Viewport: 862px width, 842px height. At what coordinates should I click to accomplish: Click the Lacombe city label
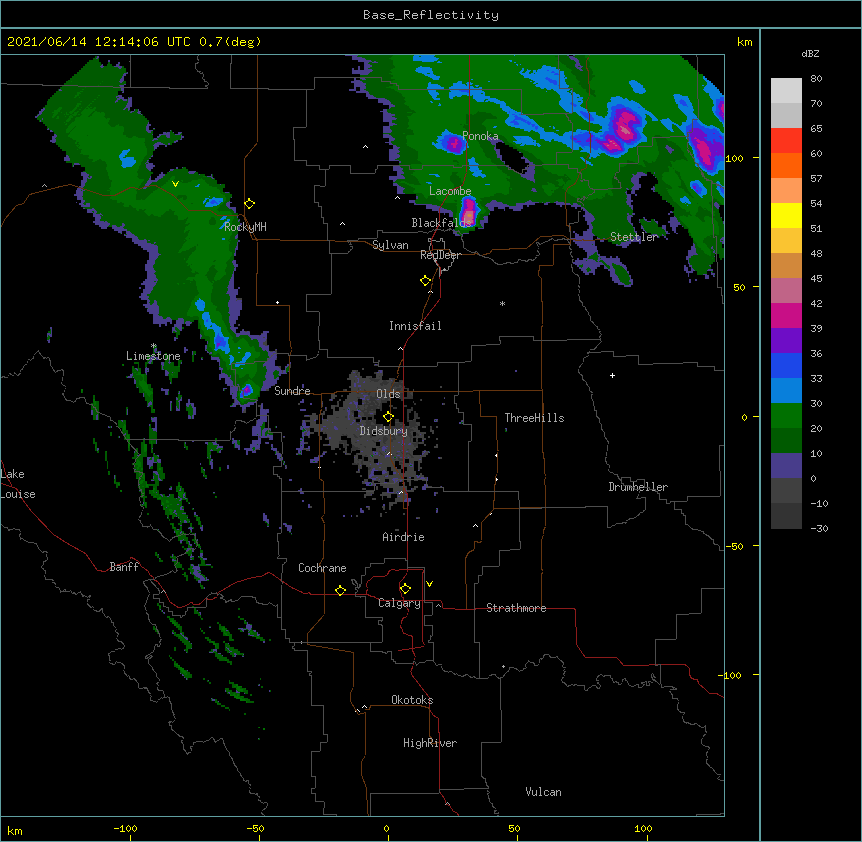[450, 191]
